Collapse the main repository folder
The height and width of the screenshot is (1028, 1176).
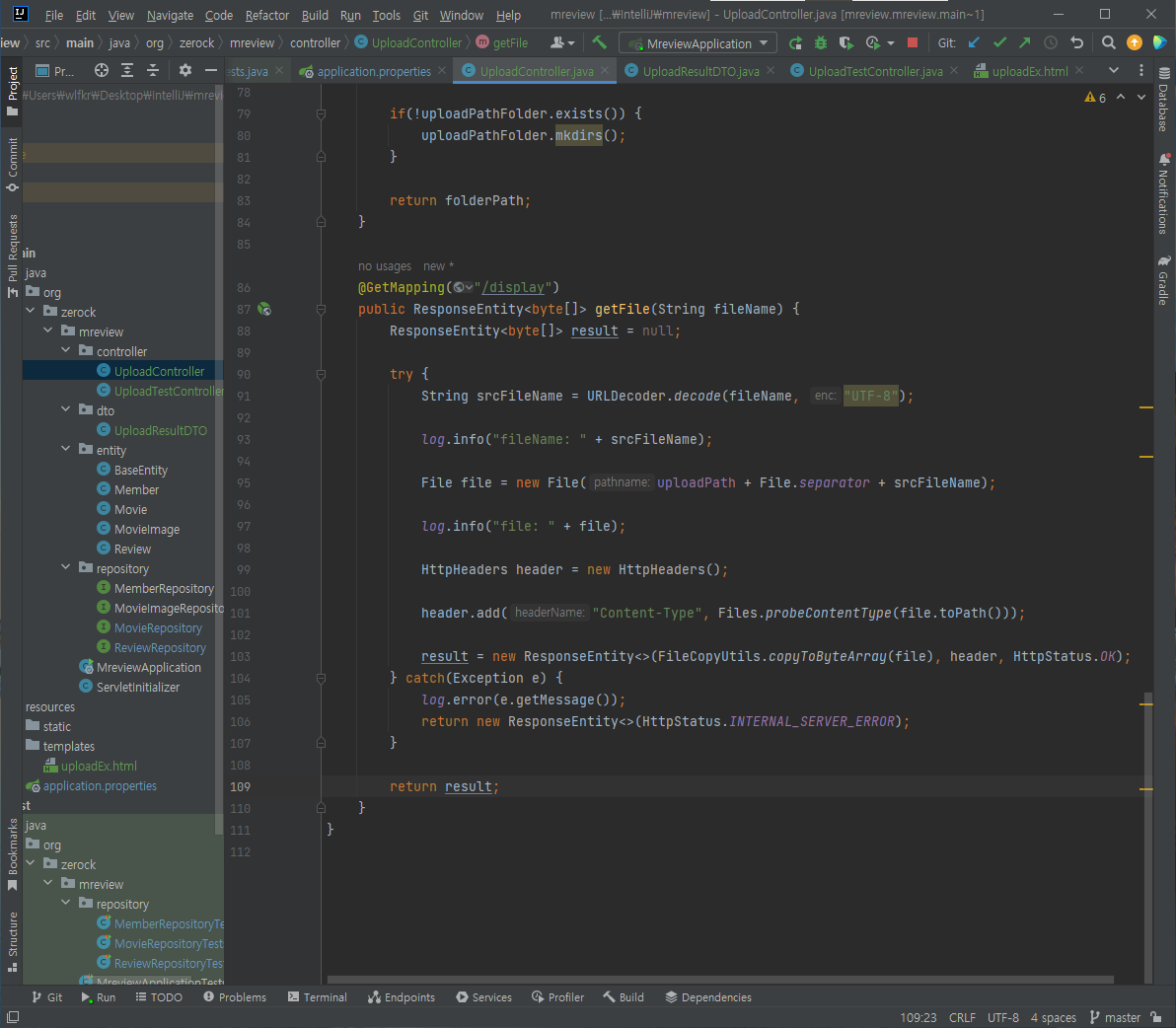(66, 567)
